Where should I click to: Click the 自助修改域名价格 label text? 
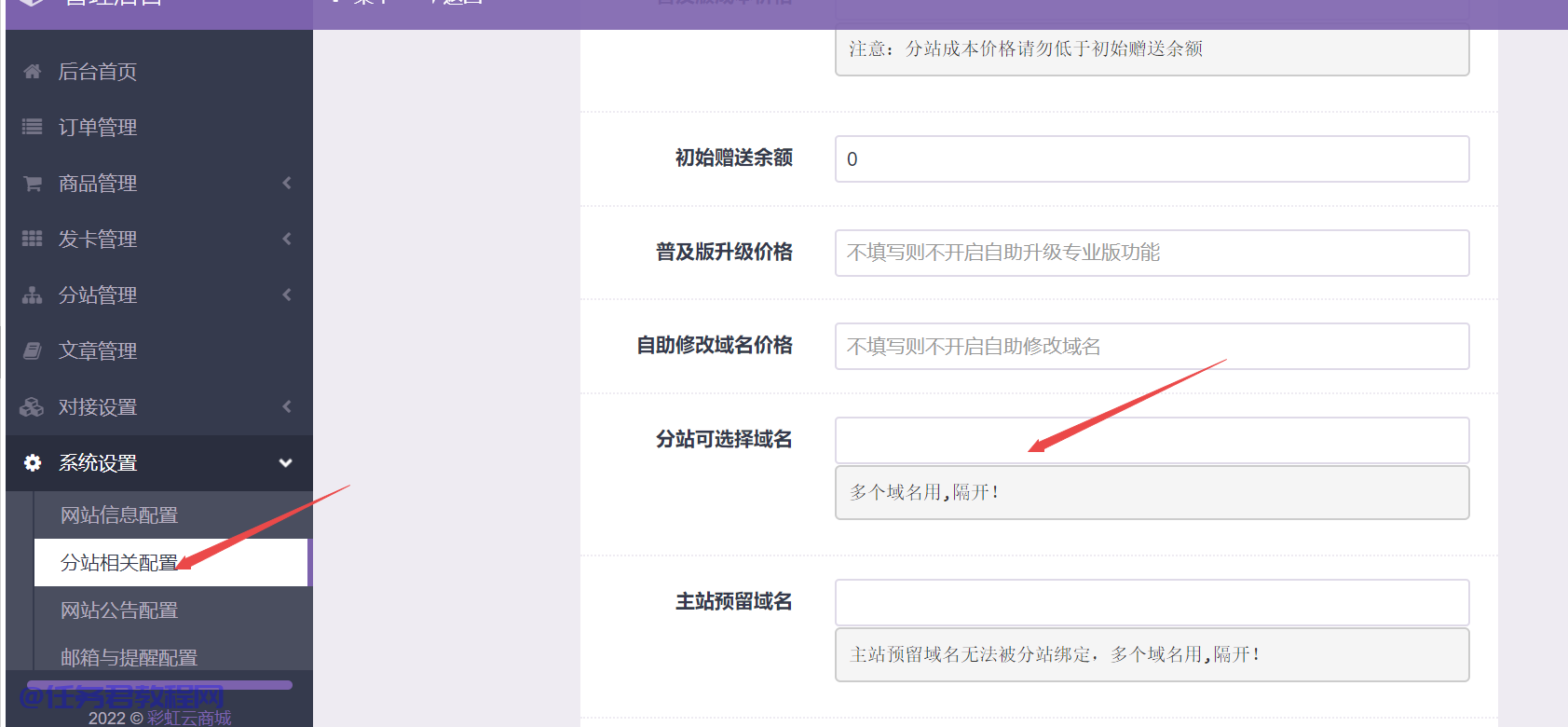(x=715, y=345)
